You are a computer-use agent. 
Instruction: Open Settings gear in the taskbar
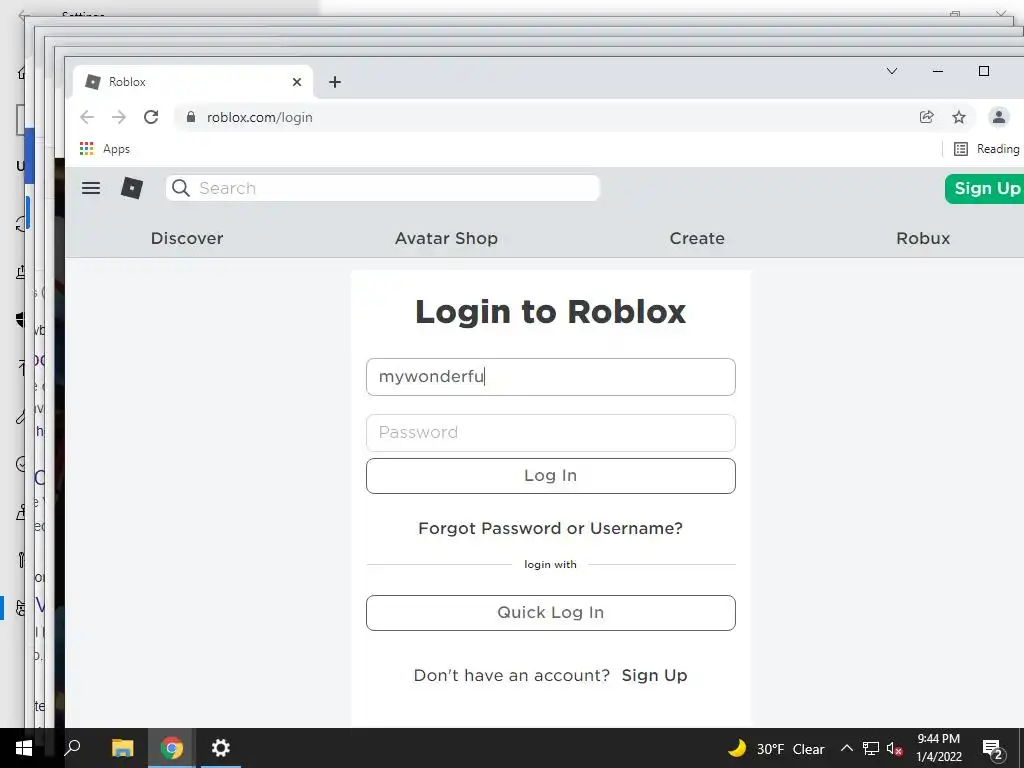(x=221, y=748)
